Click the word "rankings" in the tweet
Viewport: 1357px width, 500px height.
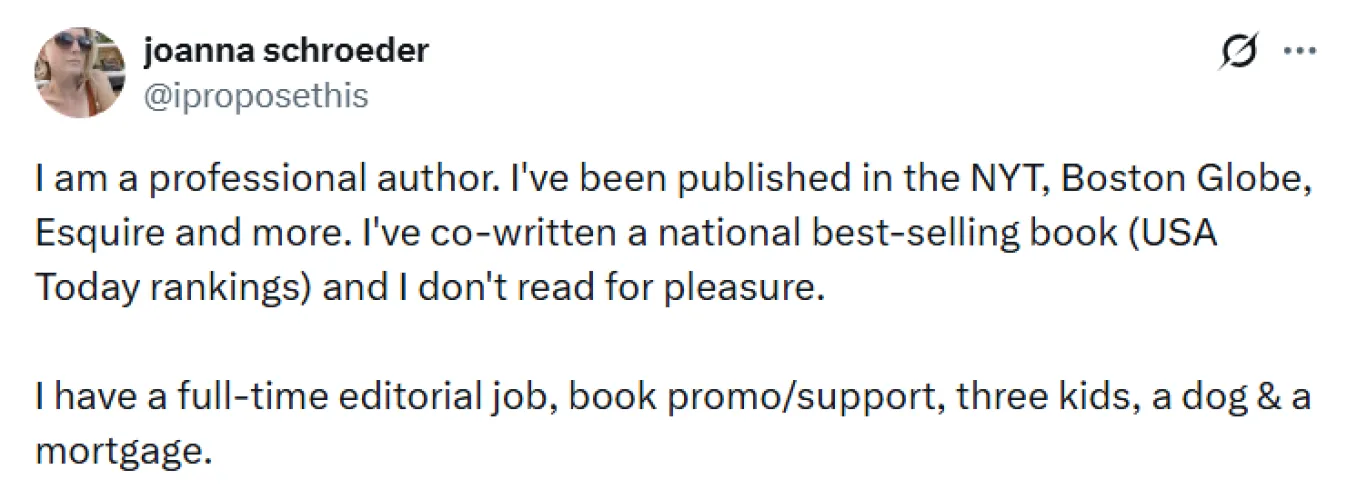(222, 289)
